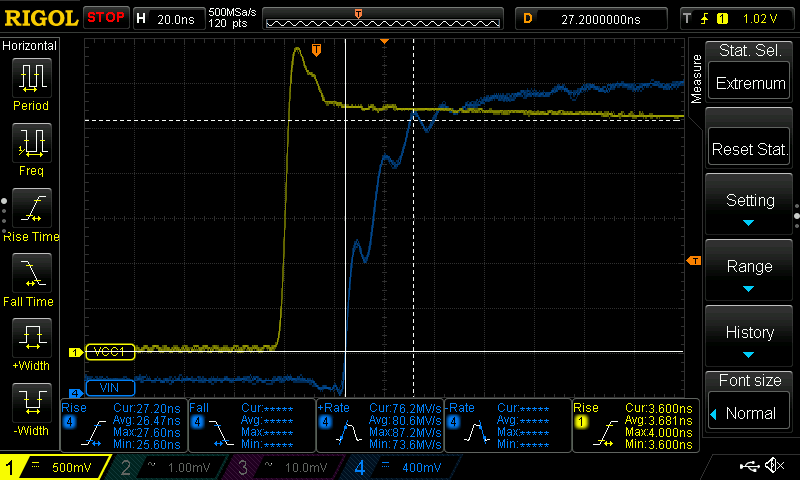Click the 120 pts memory depth text

(228, 23)
